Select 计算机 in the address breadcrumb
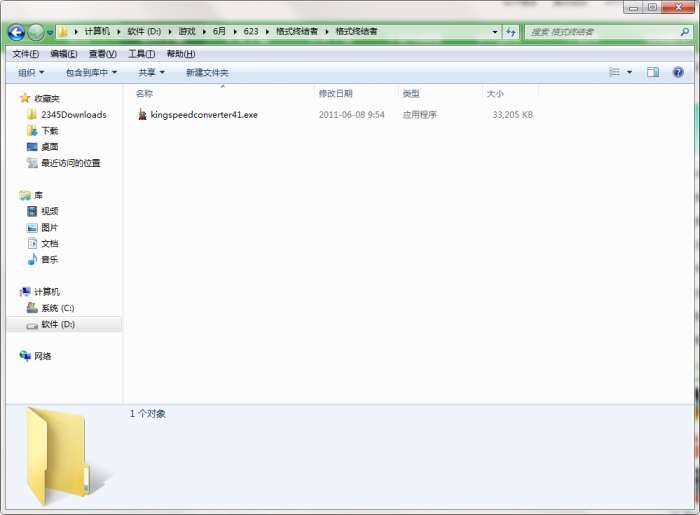This screenshot has height=515, width=700. (x=97, y=32)
